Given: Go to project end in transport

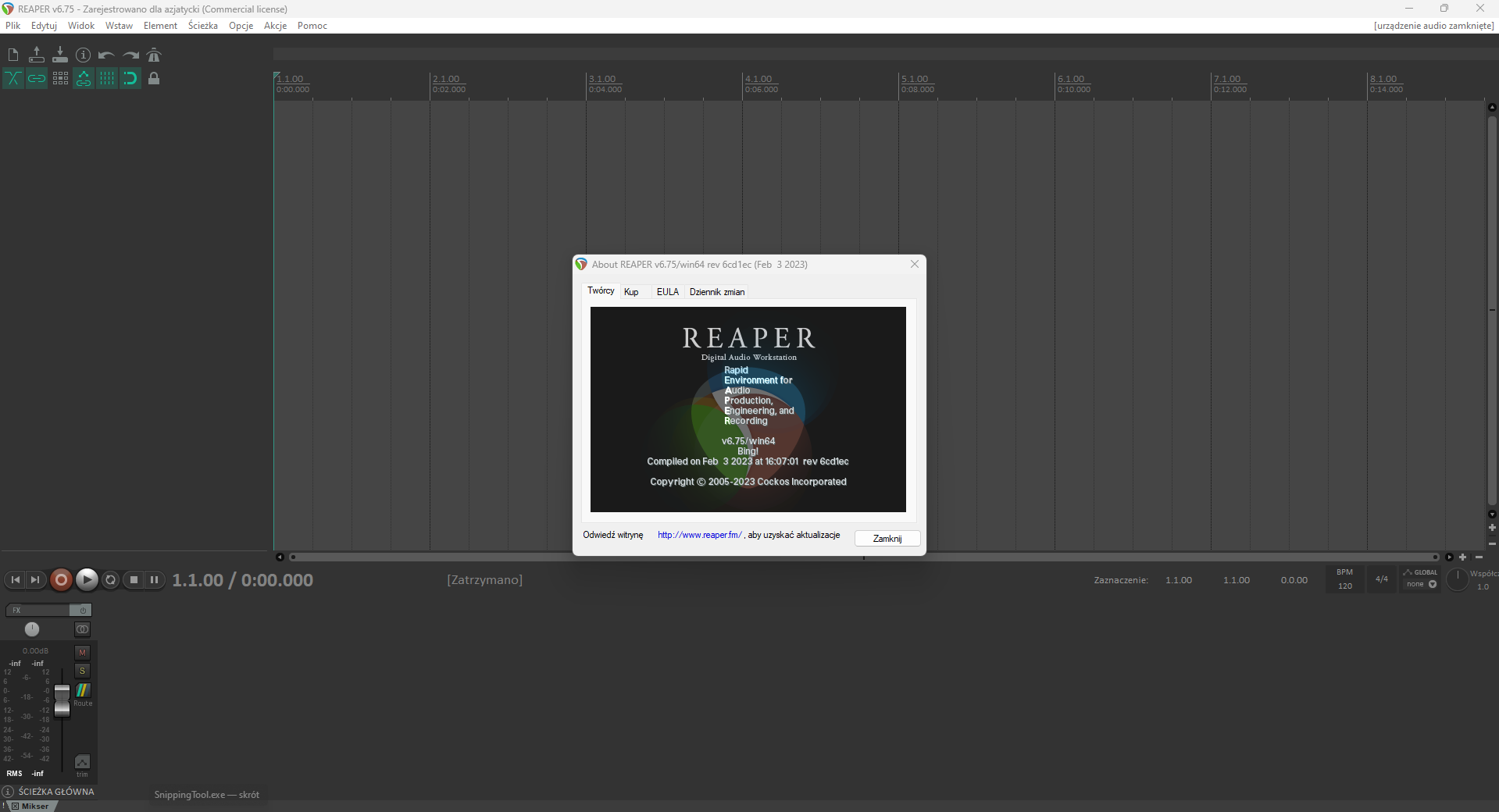Looking at the screenshot, I should [x=35, y=579].
